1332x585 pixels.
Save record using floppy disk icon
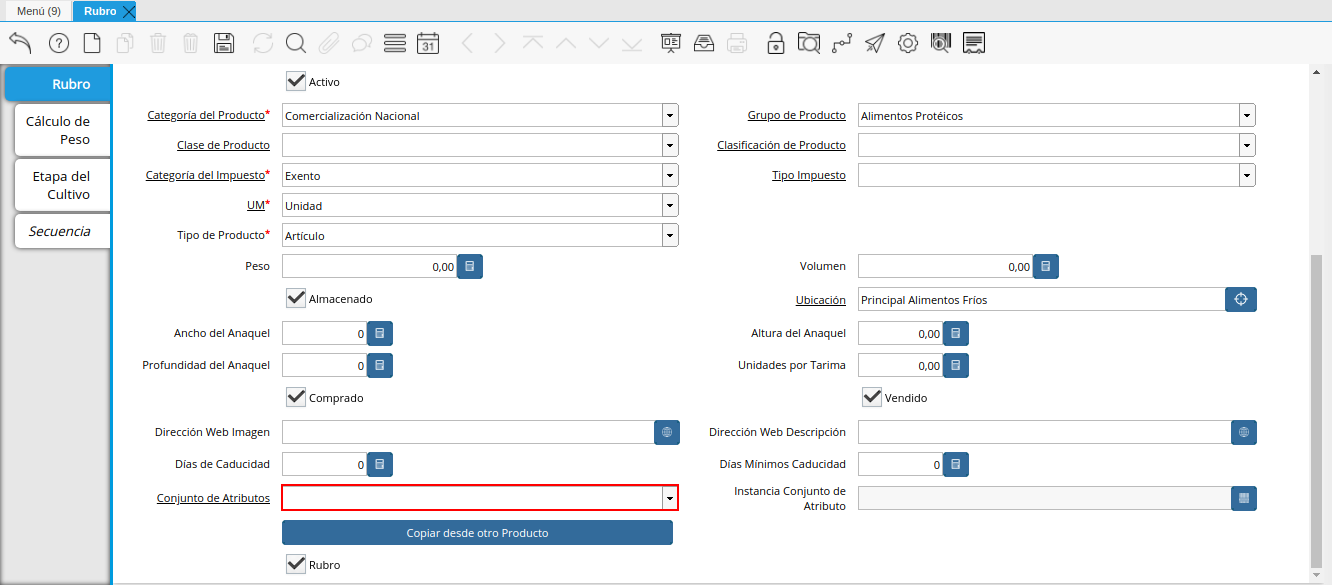click(x=224, y=43)
